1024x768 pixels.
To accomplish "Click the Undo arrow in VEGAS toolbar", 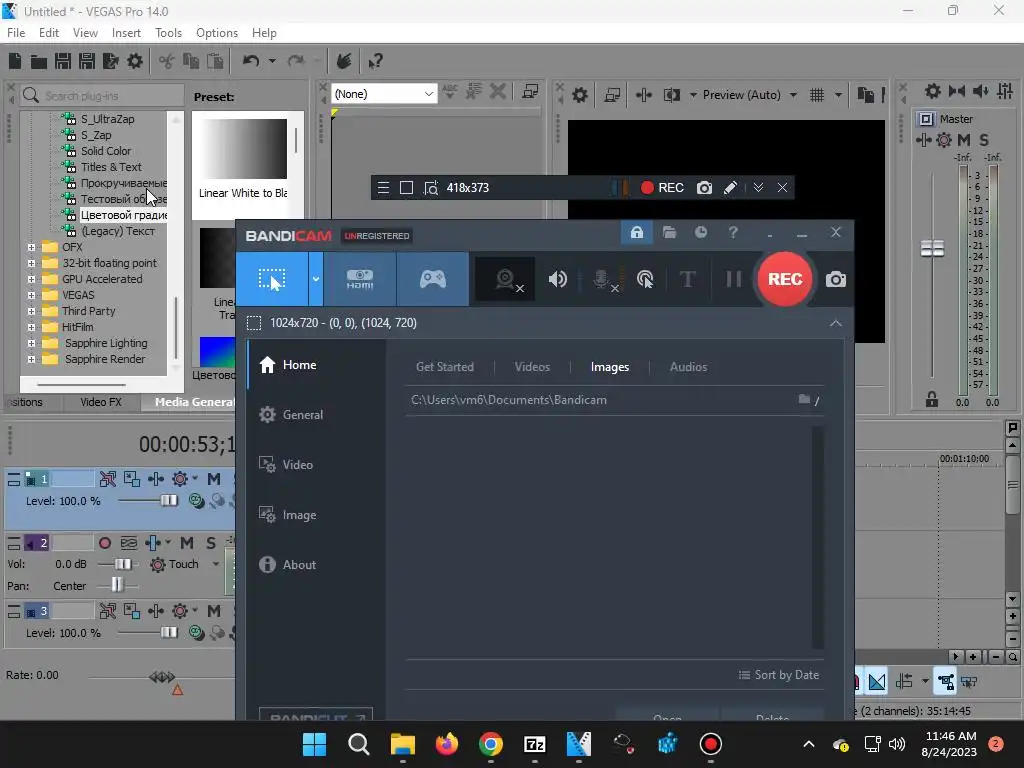I will pos(251,61).
